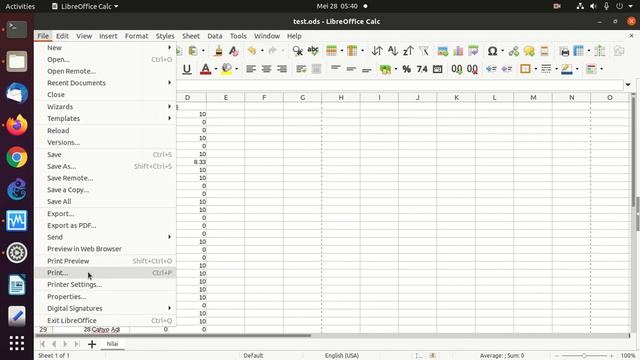Click the Insert Row icon
This screenshot has width=640, height=360.
(x=331, y=51)
